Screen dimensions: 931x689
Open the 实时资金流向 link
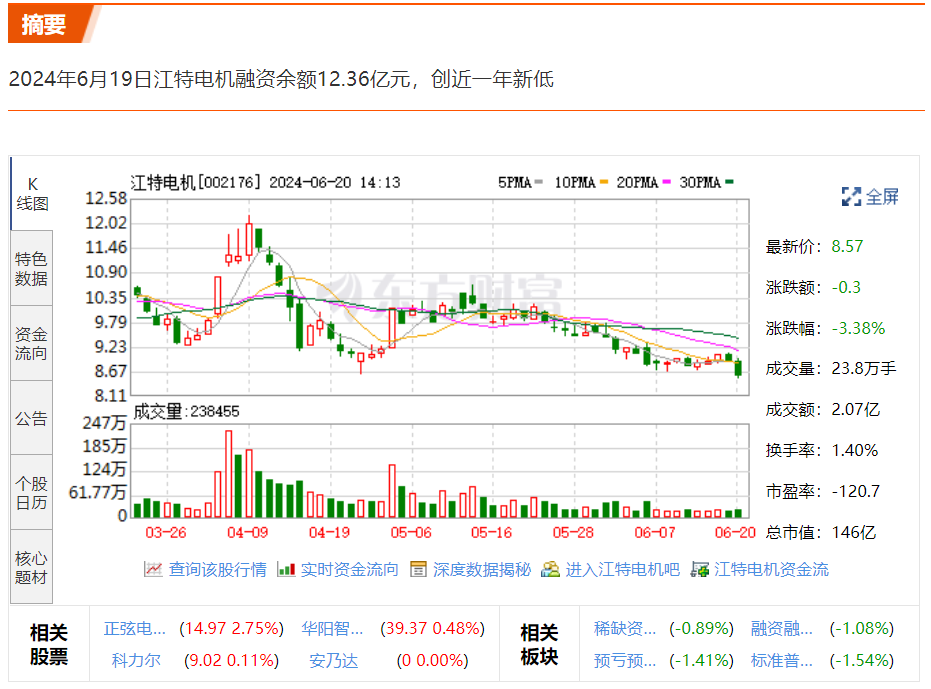coord(350,570)
